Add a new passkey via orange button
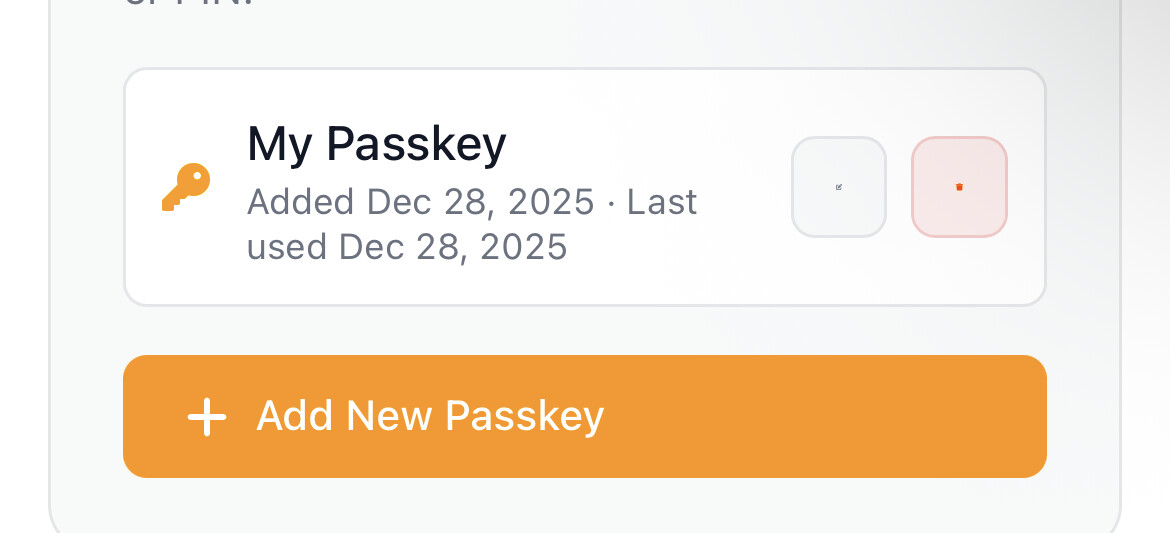The height and width of the screenshot is (533, 1170). coord(584,416)
